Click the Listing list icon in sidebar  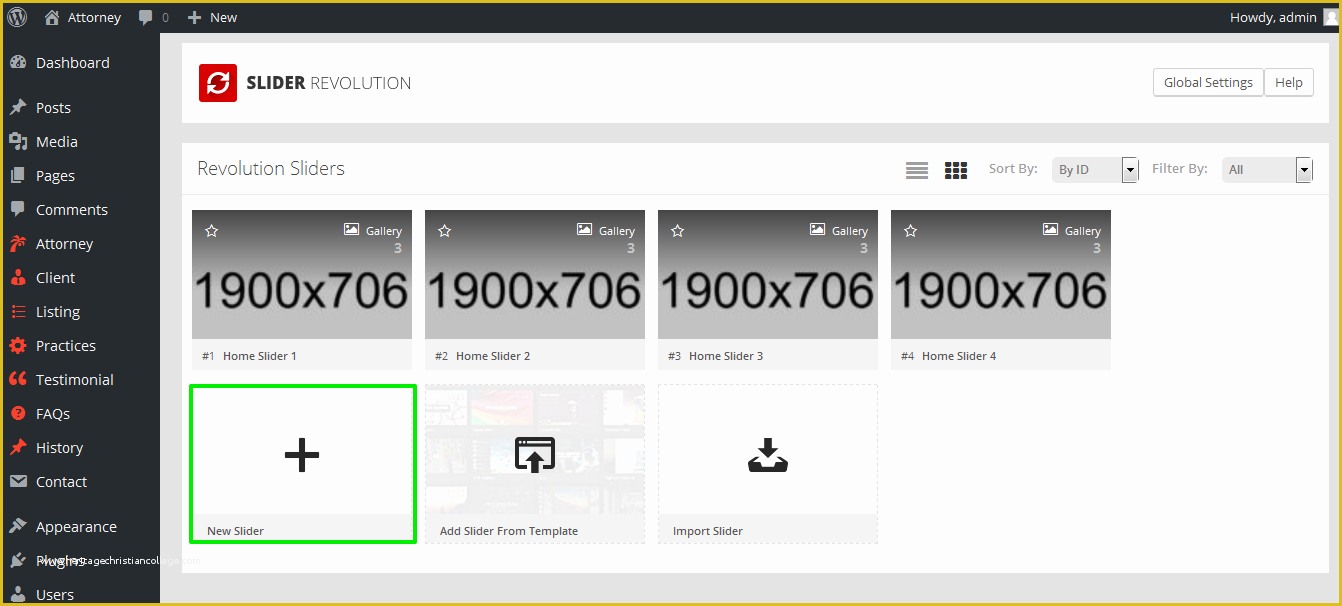(x=18, y=311)
